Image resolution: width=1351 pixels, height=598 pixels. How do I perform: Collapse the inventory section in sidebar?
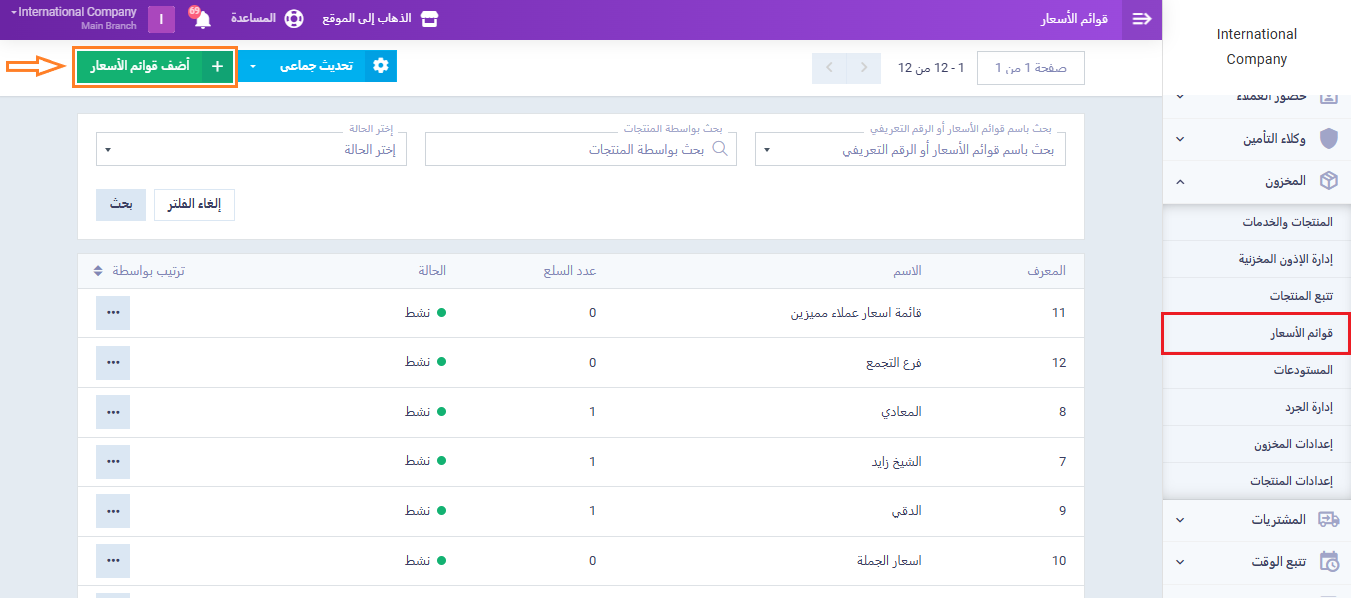[x=1180, y=181]
